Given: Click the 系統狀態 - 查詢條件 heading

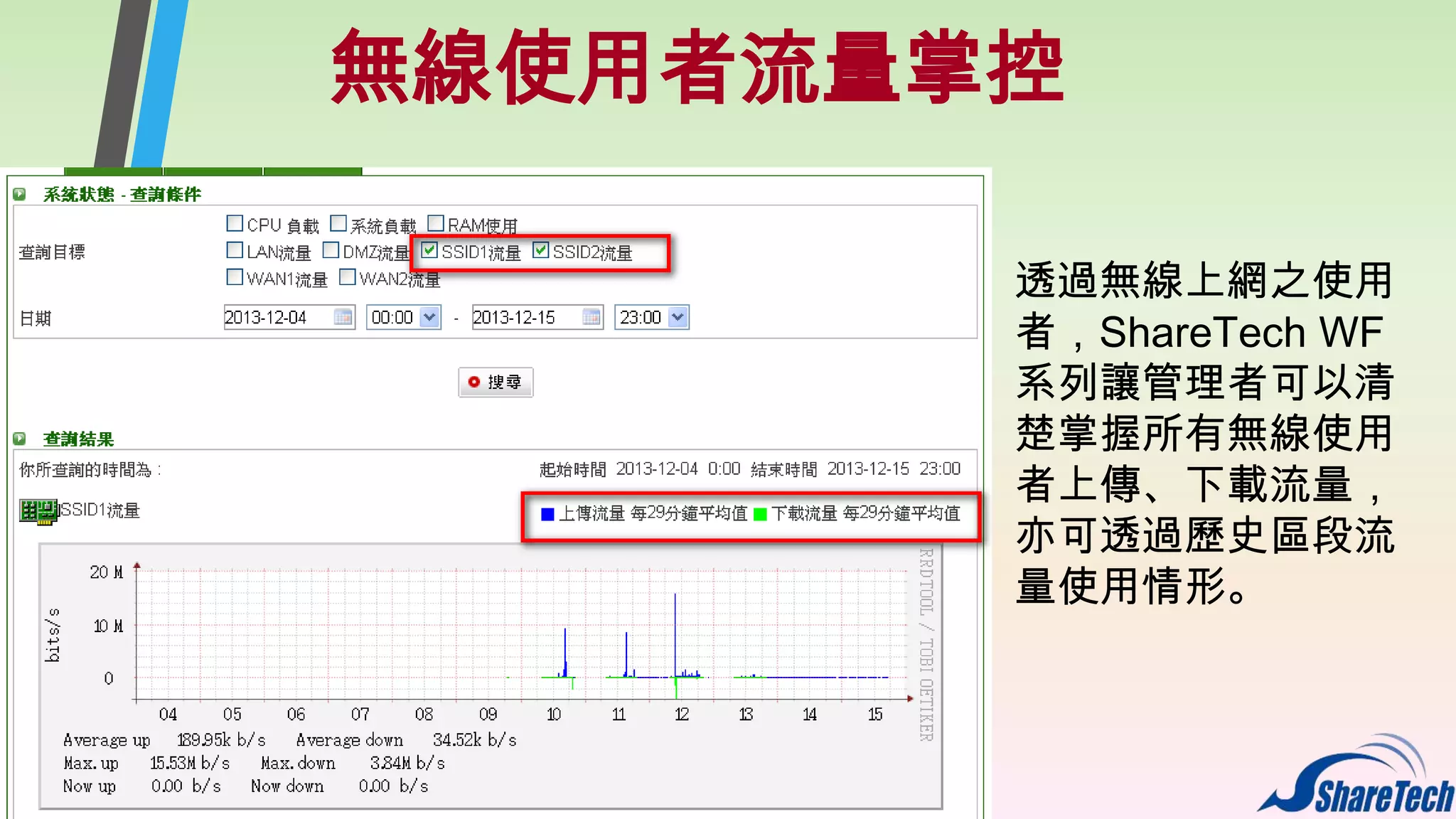Looking at the screenshot, I should click(122, 194).
